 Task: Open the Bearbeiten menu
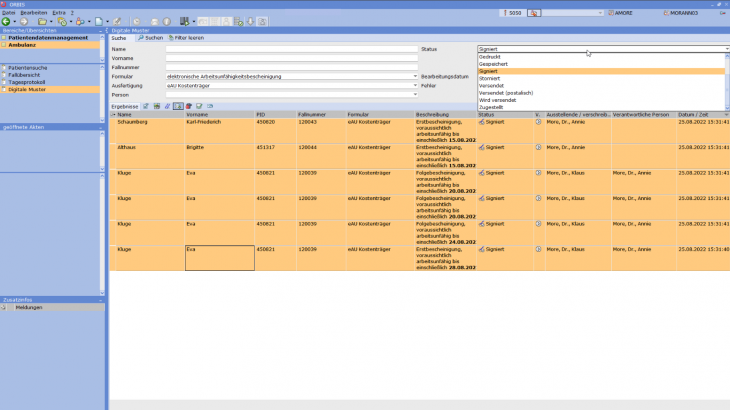(x=33, y=12)
